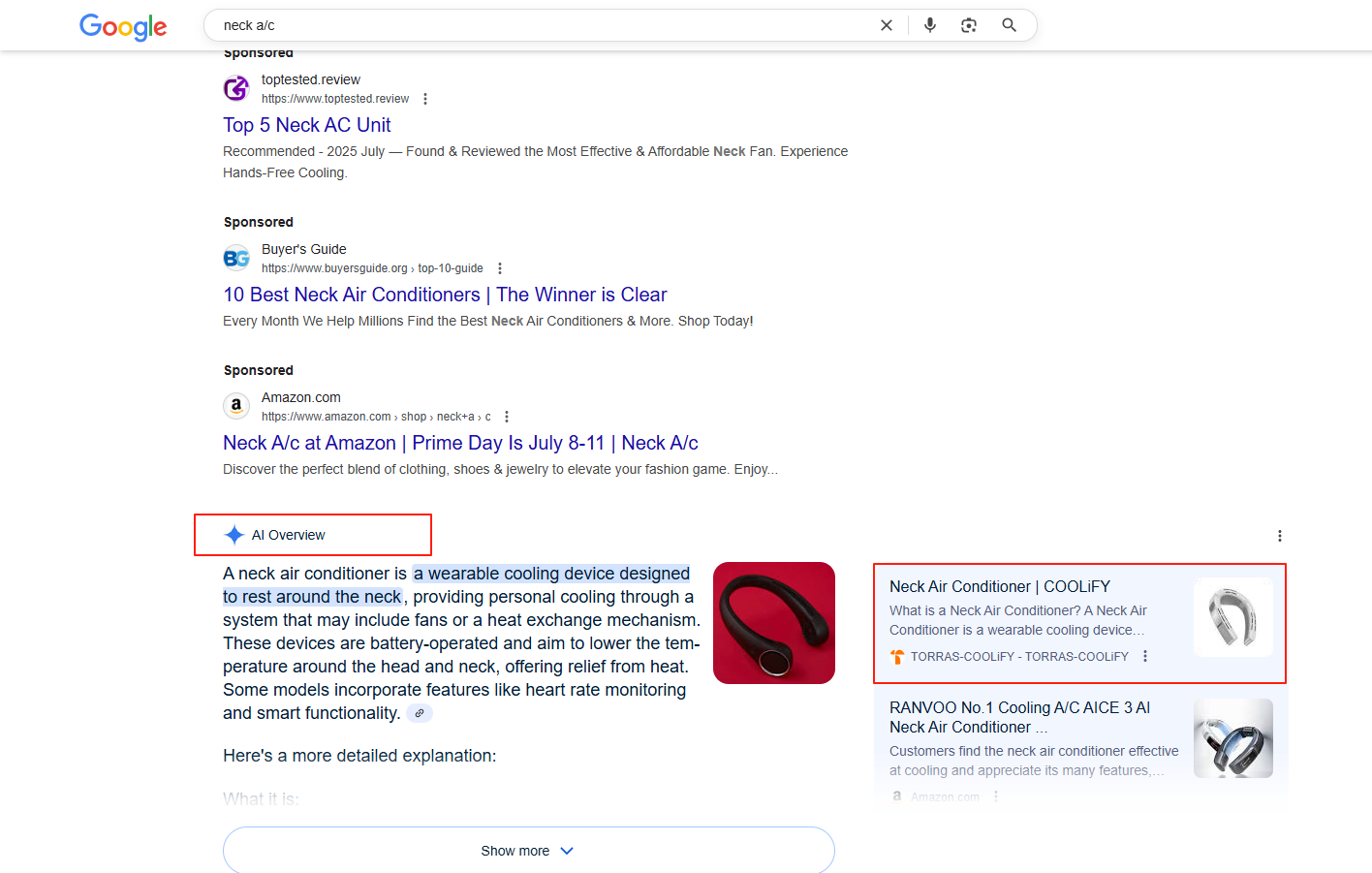Click the AI Overview sparkle icon
This screenshot has height=873, width=1372.
233,534
